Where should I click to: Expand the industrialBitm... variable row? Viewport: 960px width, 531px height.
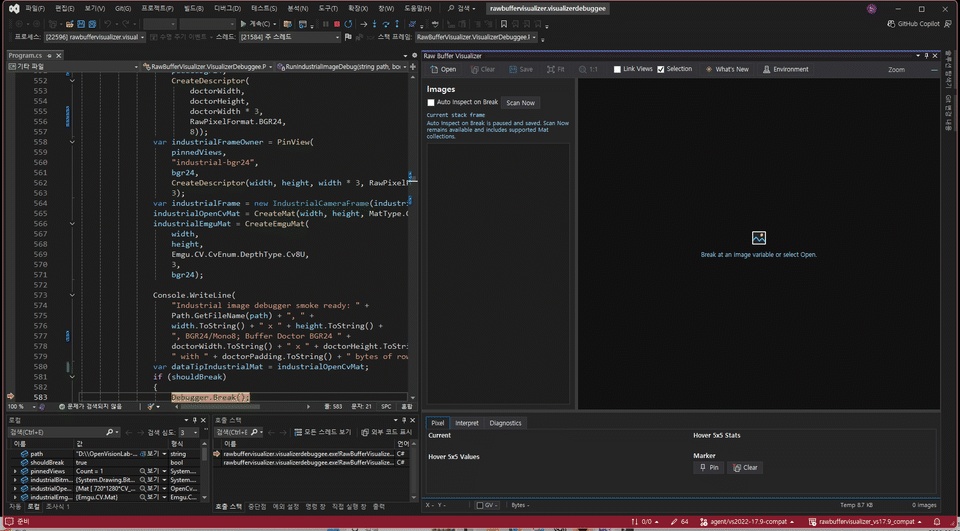pyautogui.click(x=15, y=480)
